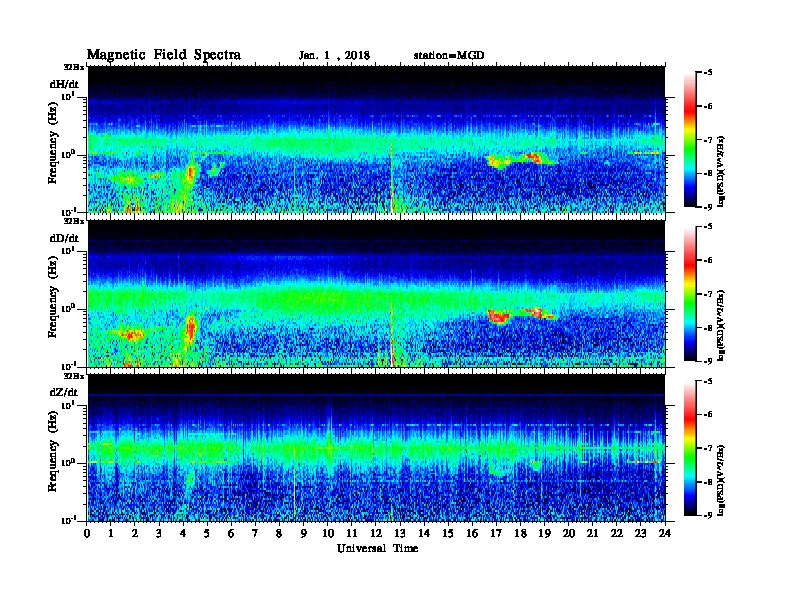Click the 13 tick on Universal Time axis
792x612 pixels.
point(400,534)
